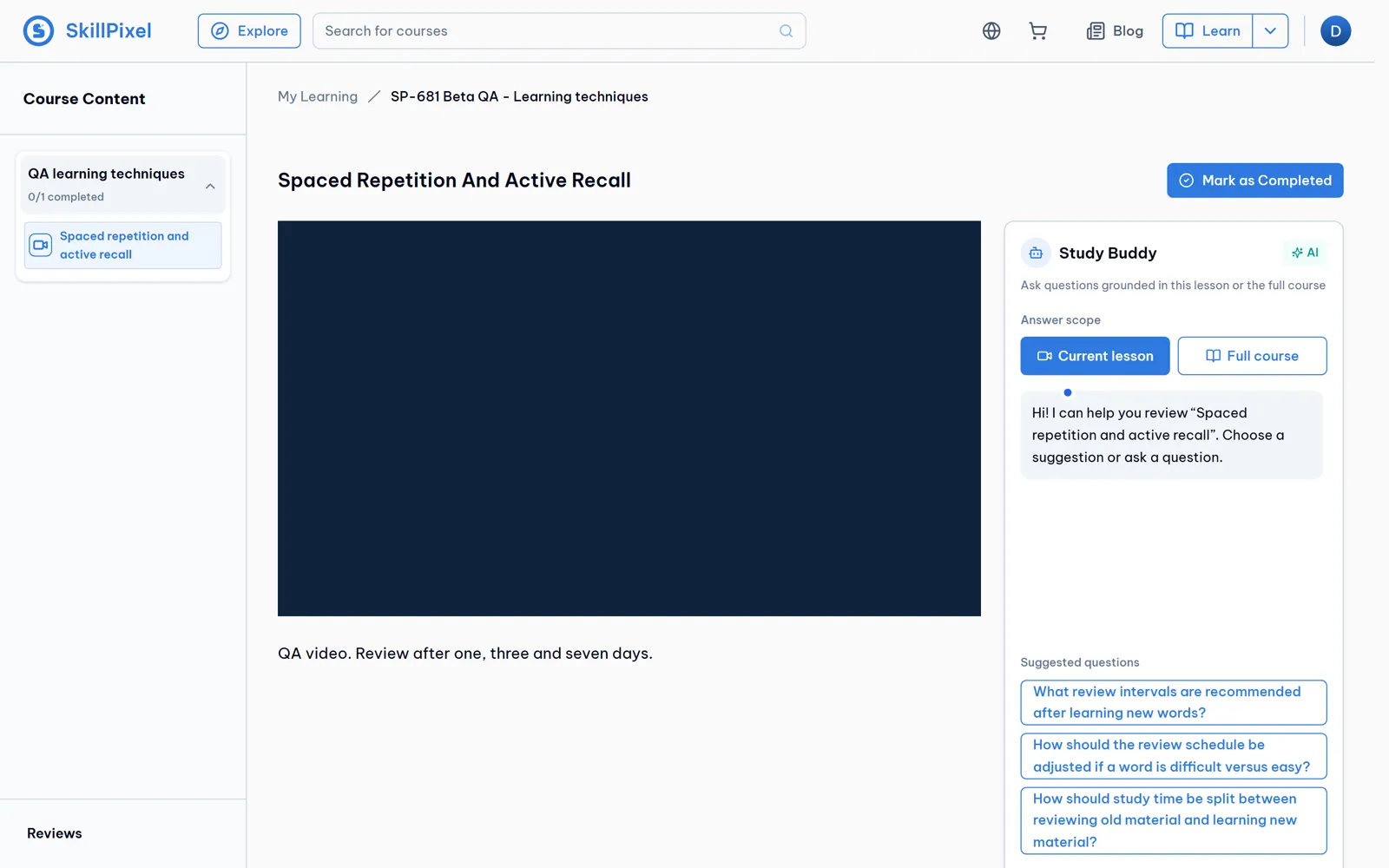Click the "0/1 completed" progress text

coord(66,197)
